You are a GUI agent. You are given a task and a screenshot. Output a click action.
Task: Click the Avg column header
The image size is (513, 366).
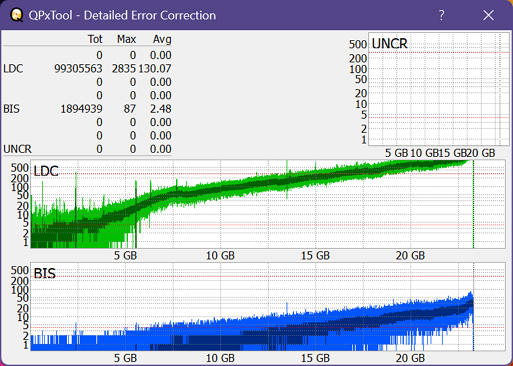[162, 39]
